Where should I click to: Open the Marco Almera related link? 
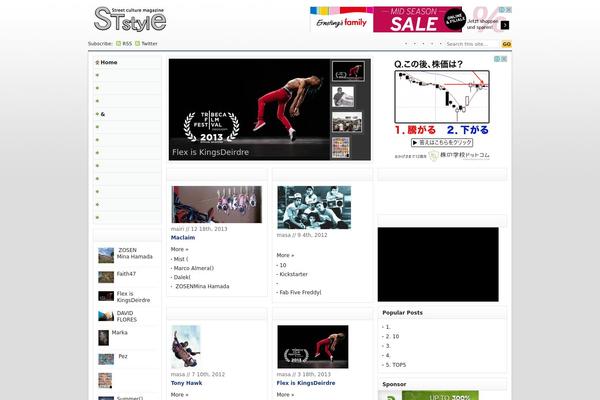pyautogui.click(x=194, y=268)
